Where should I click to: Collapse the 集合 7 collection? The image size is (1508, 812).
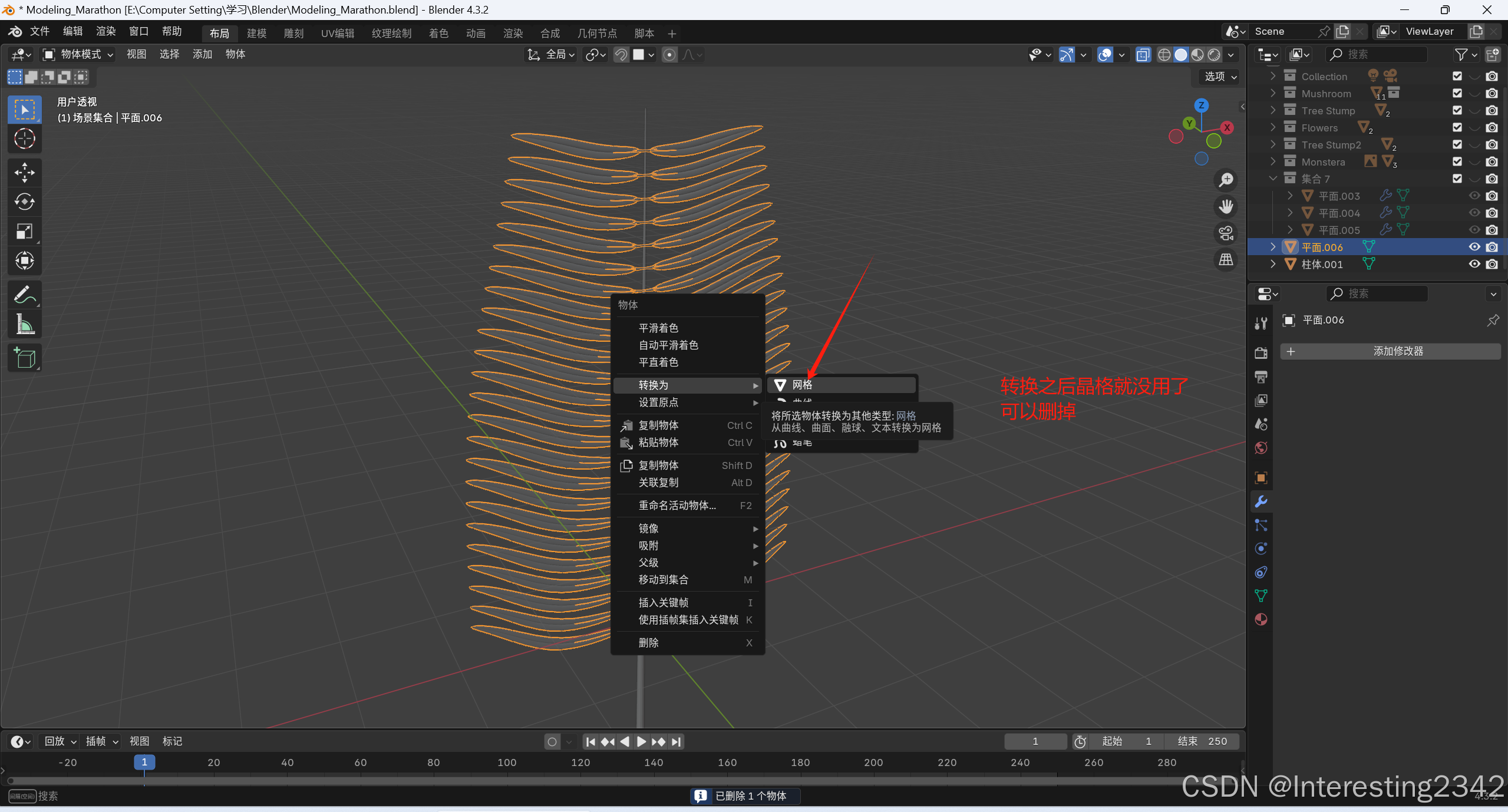[x=1273, y=179]
